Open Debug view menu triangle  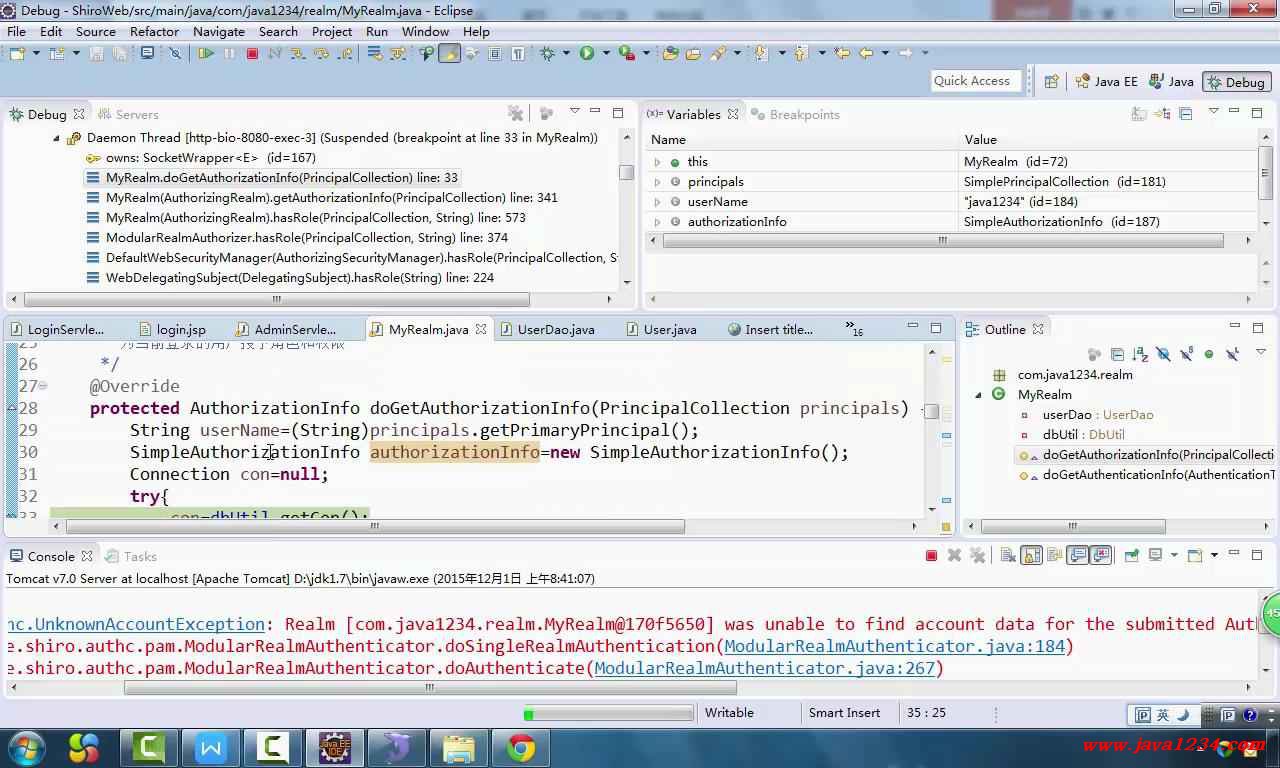(x=574, y=111)
